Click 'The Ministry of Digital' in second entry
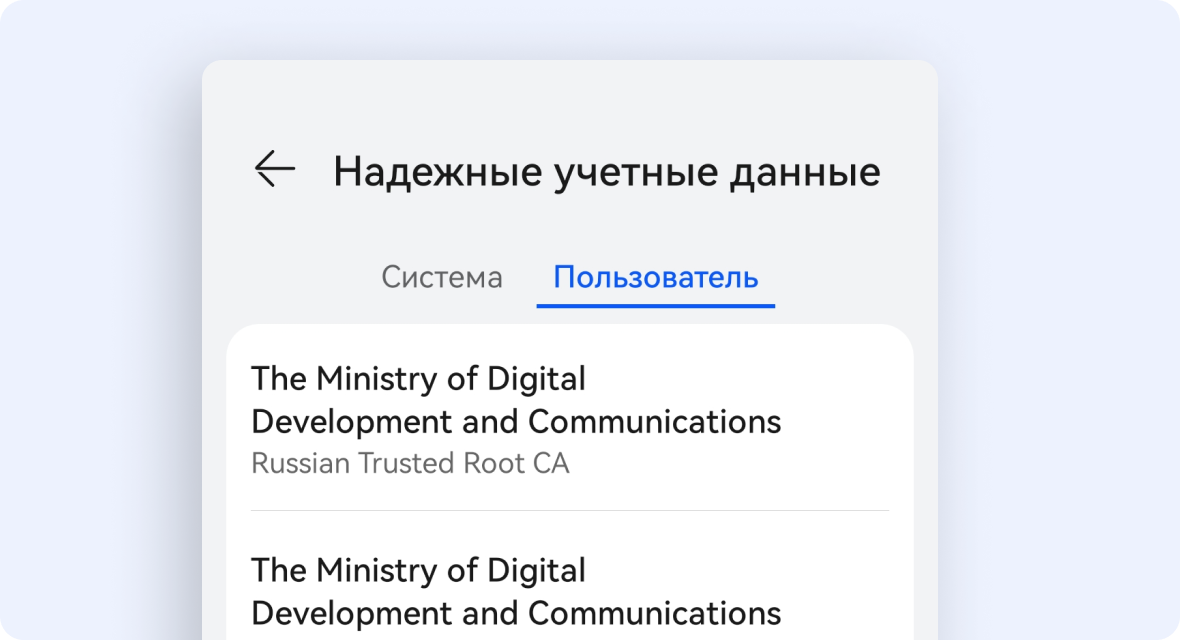This screenshot has width=1180, height=640. tap(418, 571)
